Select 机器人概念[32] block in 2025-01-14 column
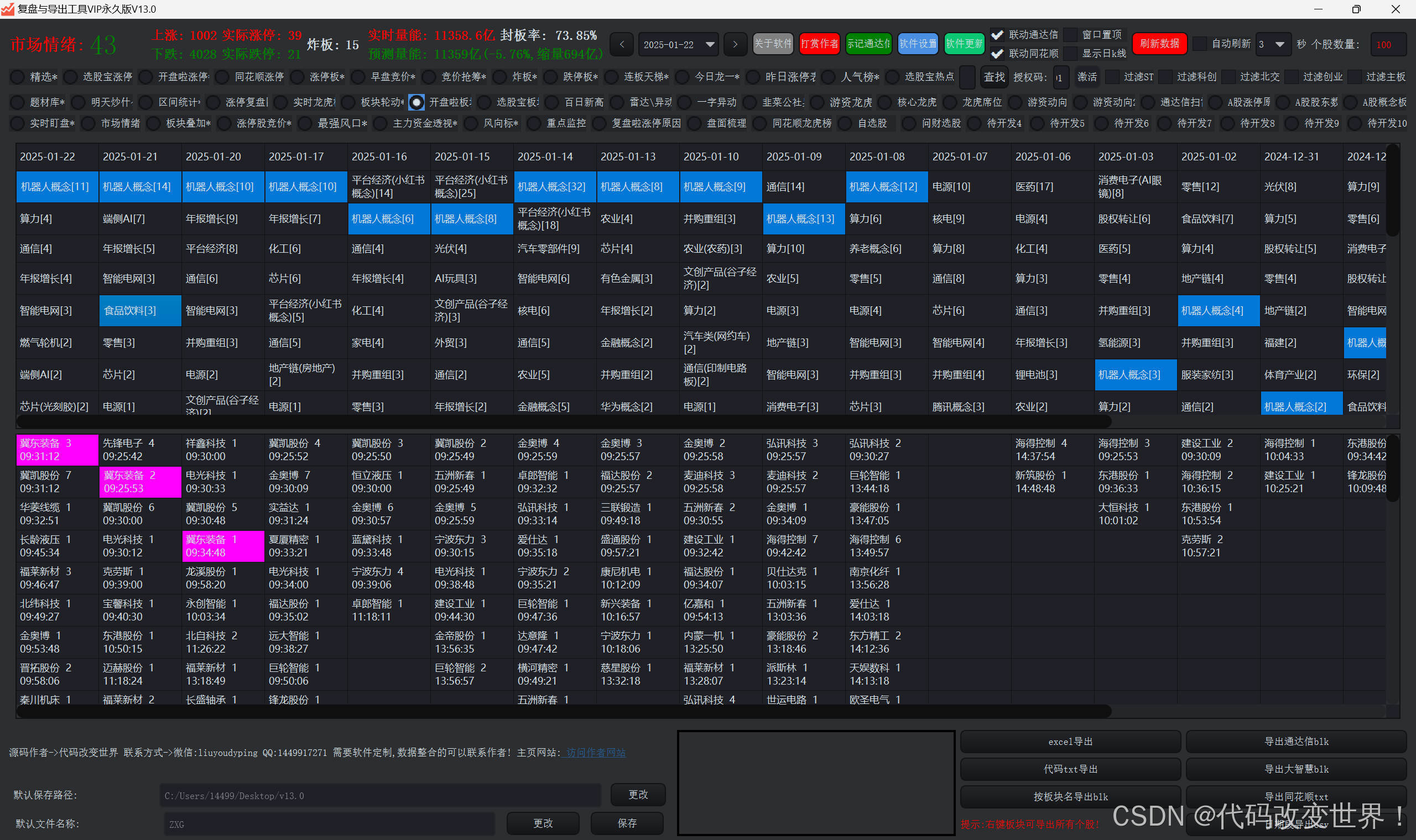 pyautogui.click(x=551, y=187)
